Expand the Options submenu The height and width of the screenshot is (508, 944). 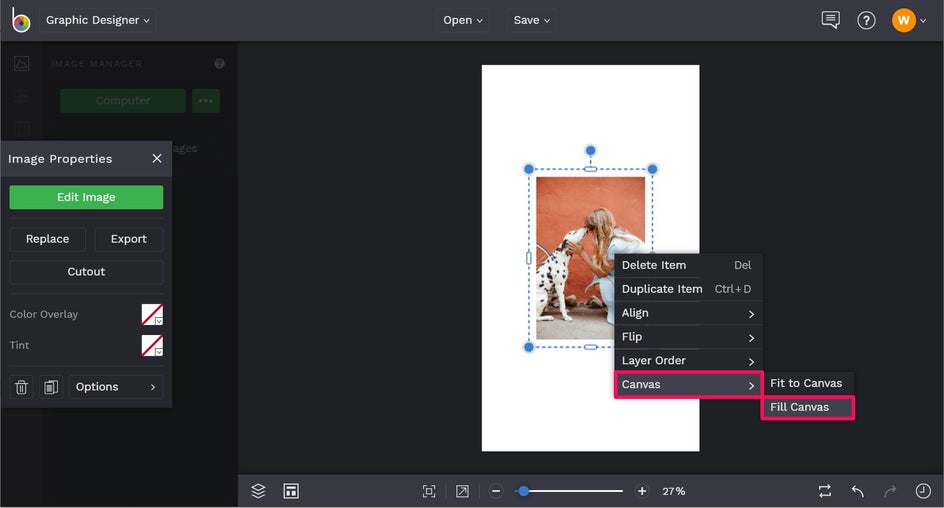click(116, 387)
